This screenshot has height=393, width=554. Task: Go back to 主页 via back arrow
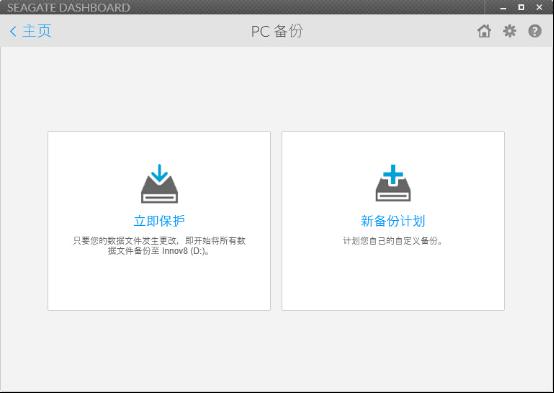[30, 31]
